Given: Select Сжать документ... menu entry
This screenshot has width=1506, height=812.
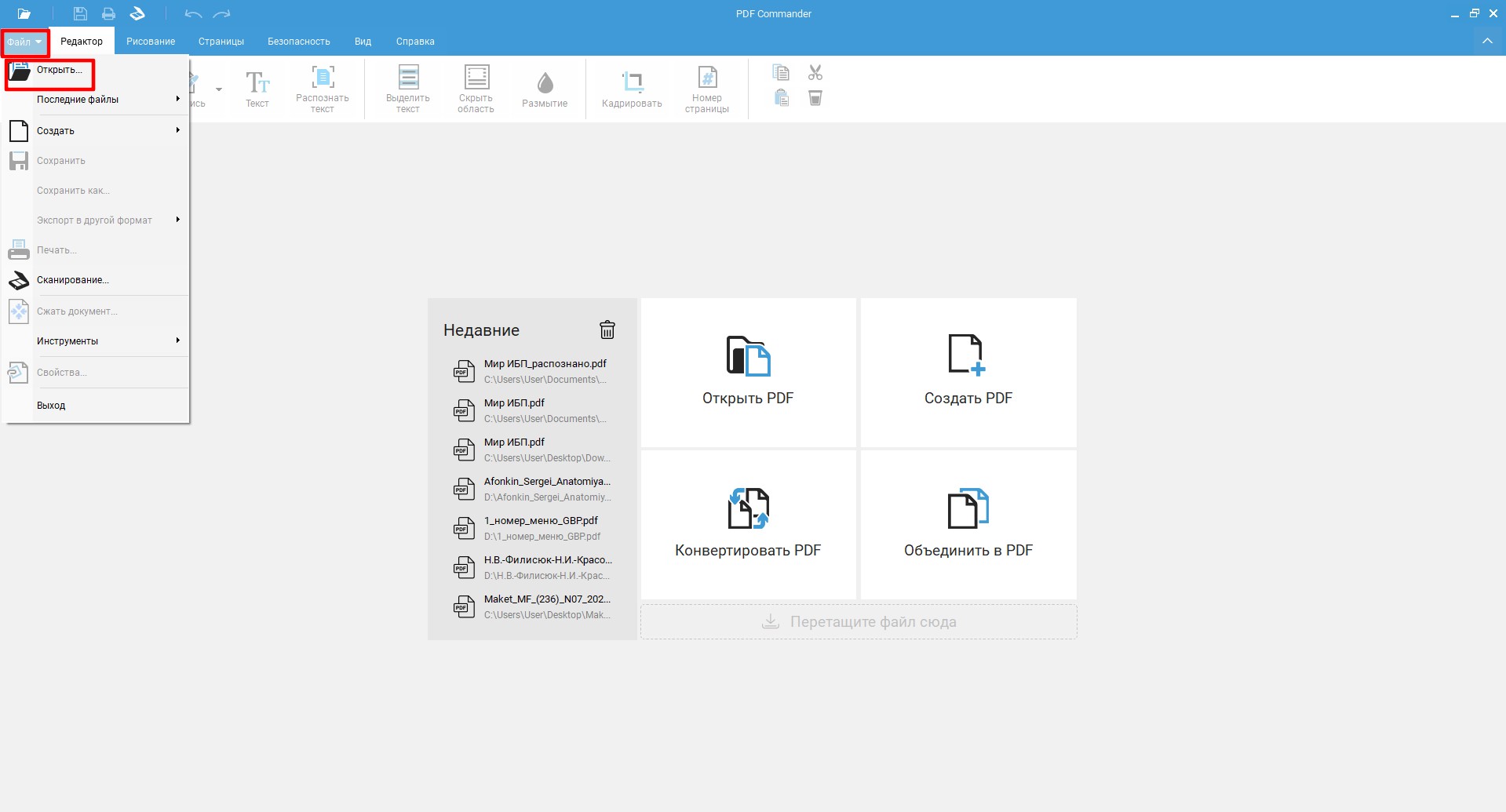Looking at the screenshot, I should 96,311.
